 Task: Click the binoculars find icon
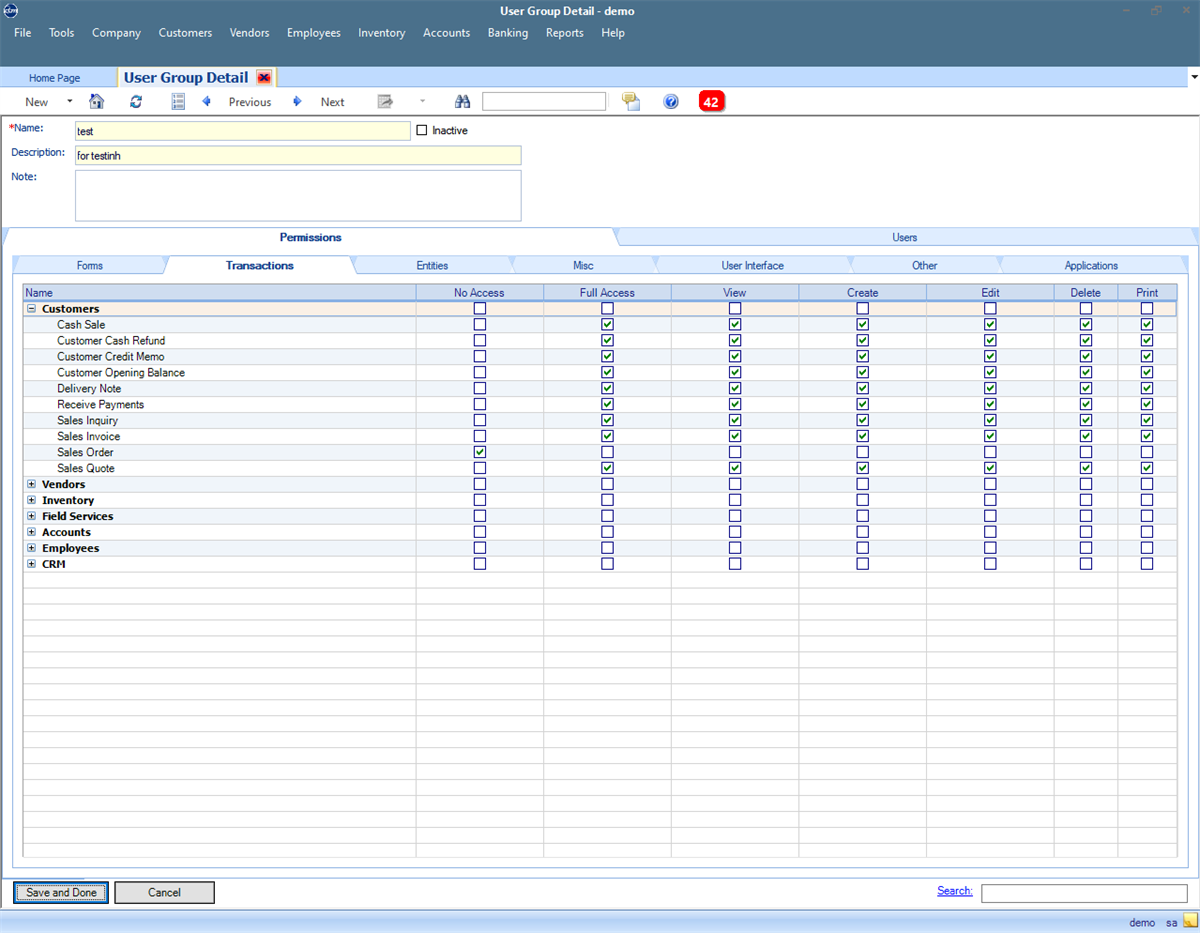point(463,101)
